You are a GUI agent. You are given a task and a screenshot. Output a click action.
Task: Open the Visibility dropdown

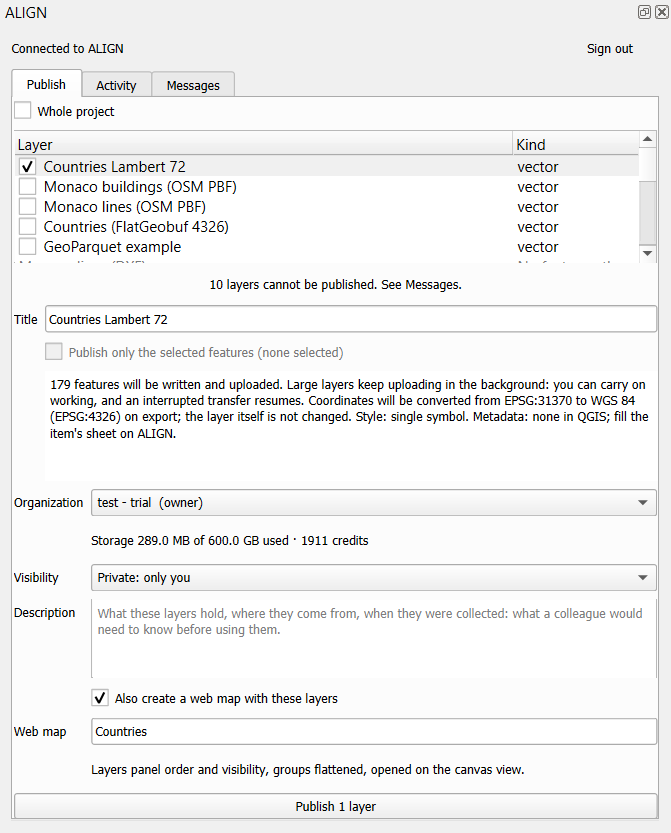point(373,577)
